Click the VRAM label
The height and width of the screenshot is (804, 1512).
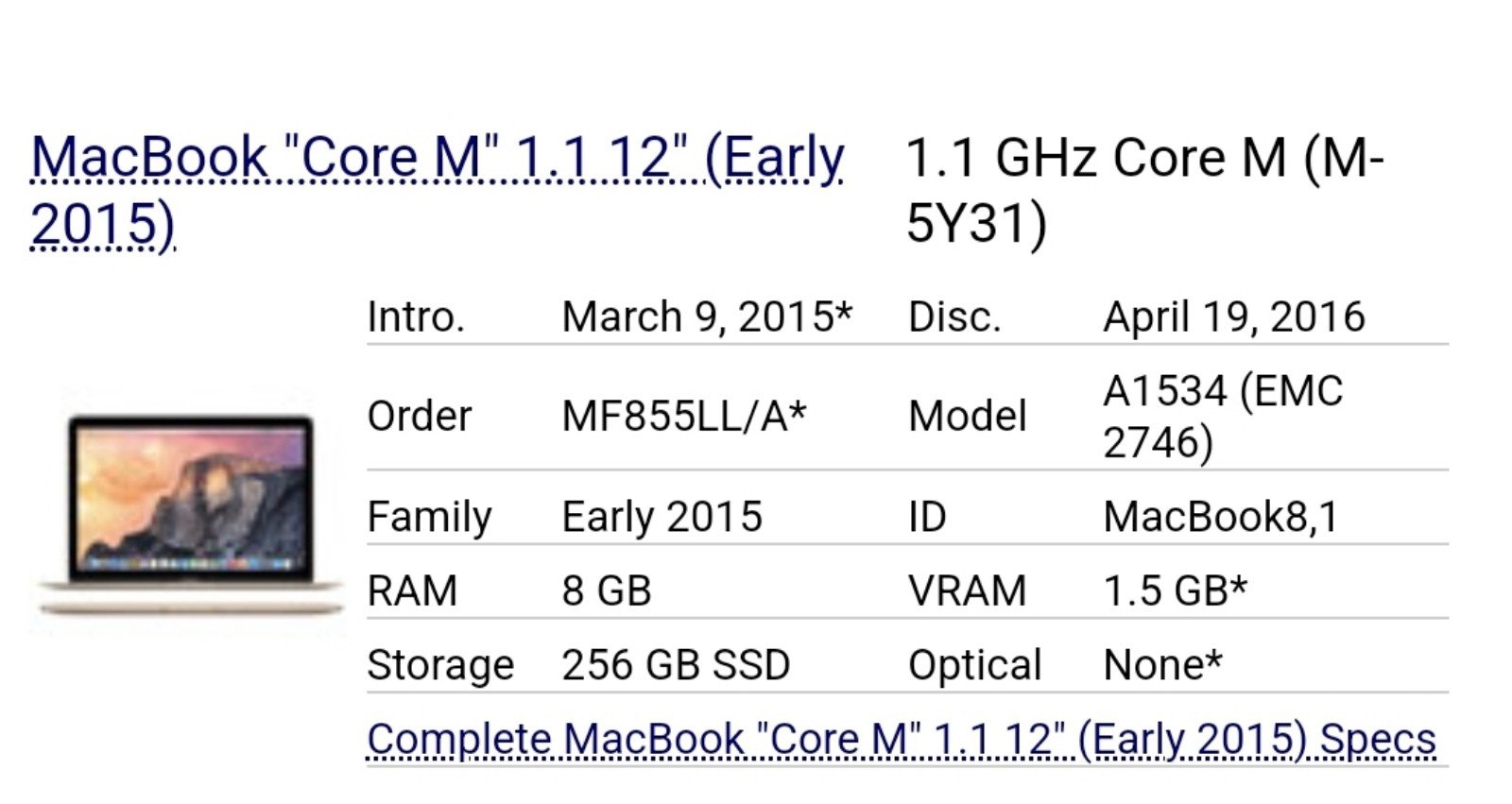[967, 590]
